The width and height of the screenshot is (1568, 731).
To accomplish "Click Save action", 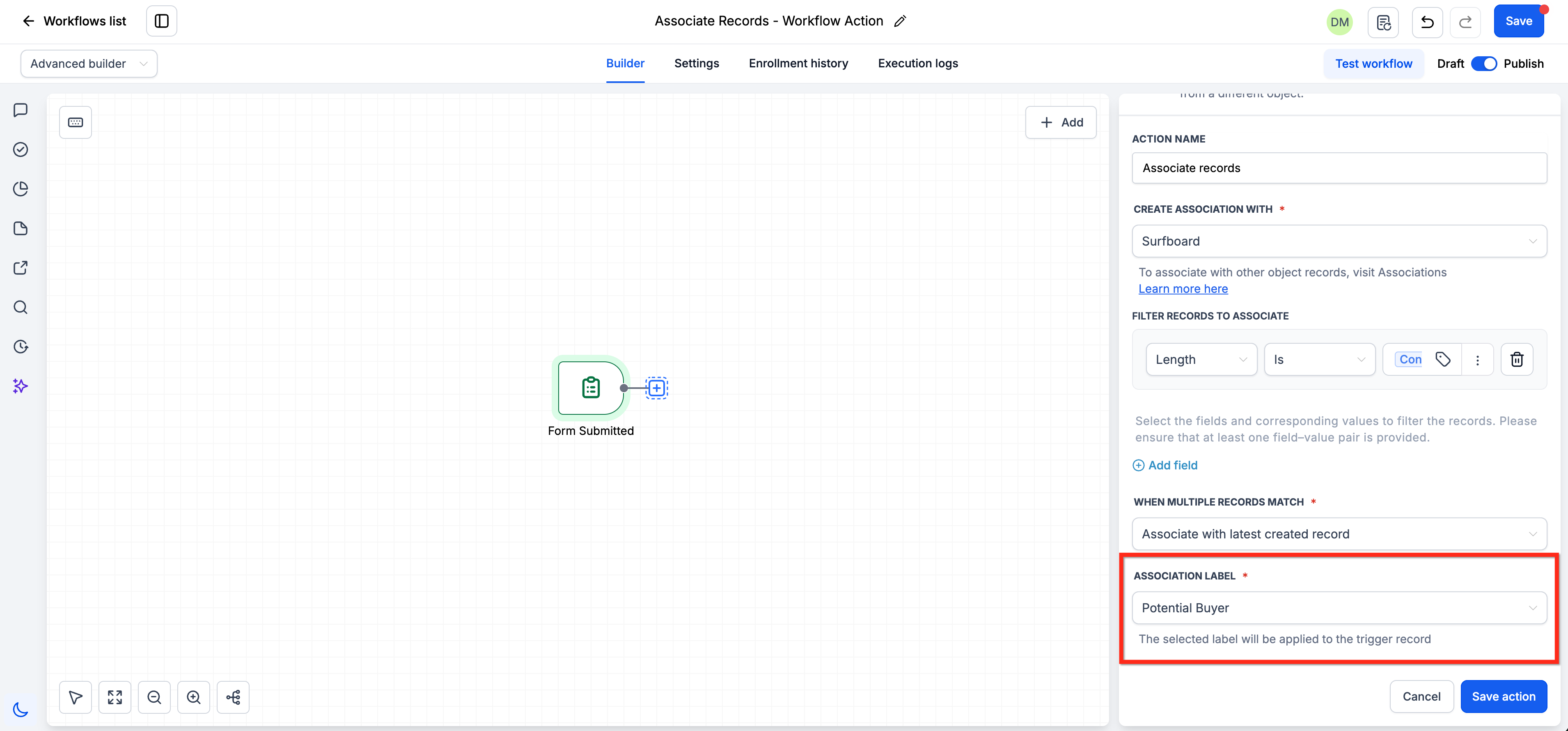I will pos(1504,696).
